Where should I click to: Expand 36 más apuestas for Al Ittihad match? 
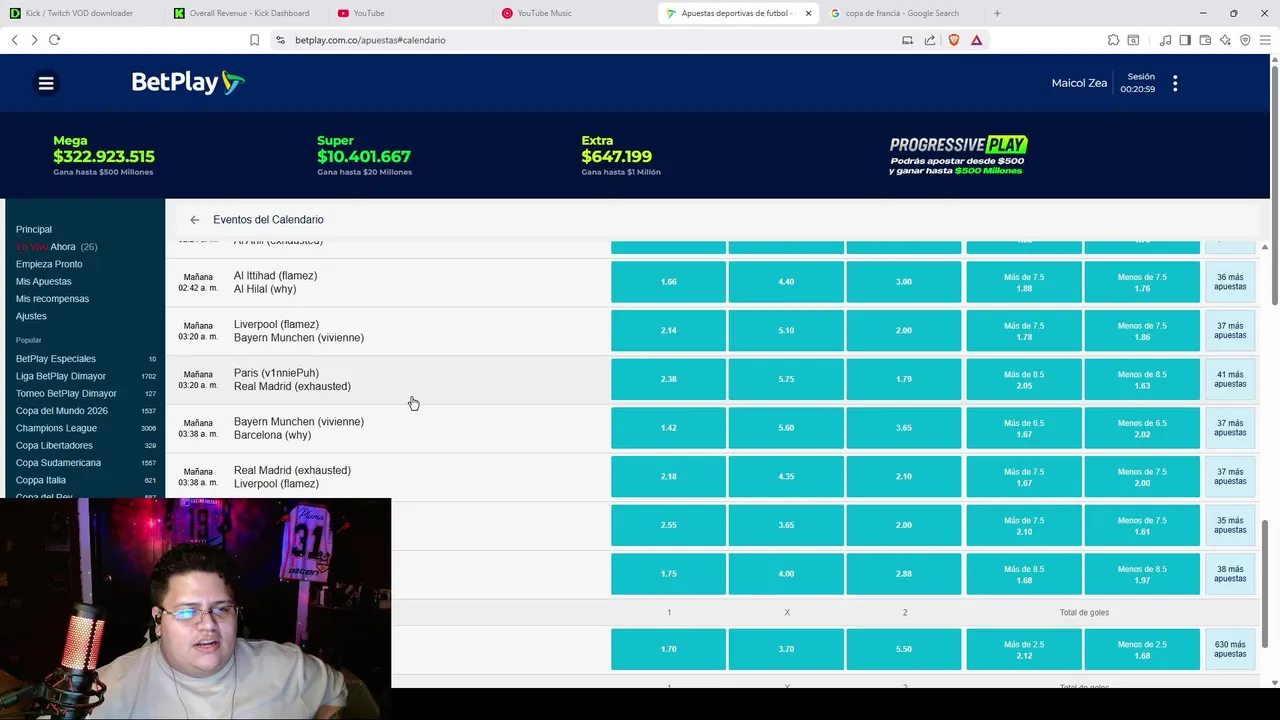1230,282
